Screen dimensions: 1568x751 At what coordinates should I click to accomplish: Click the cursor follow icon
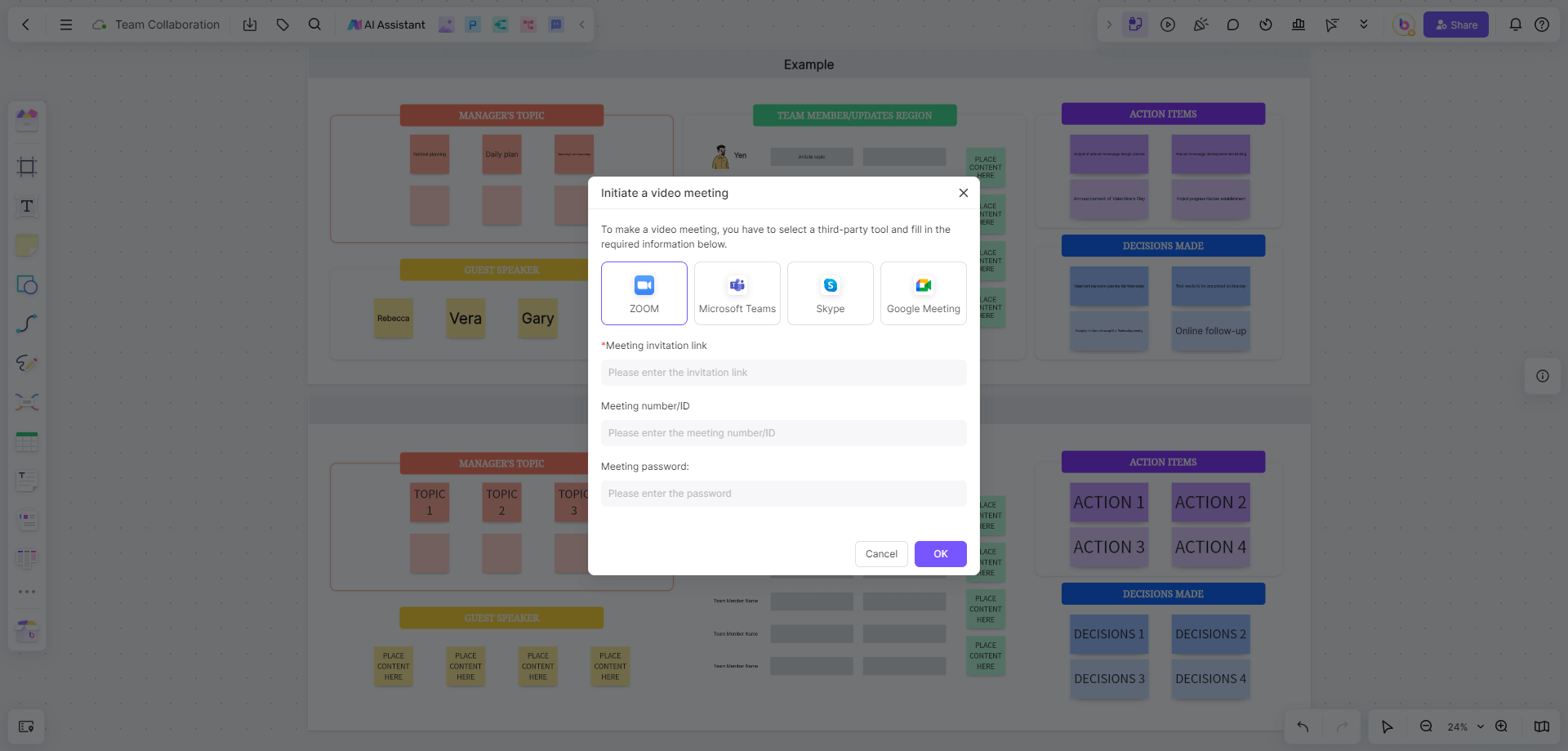pyautogui.click(x=1331, y=25)
